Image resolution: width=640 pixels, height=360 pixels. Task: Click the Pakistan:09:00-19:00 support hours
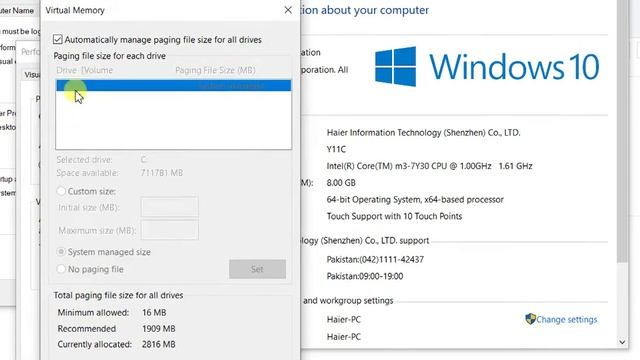point(365,276)
